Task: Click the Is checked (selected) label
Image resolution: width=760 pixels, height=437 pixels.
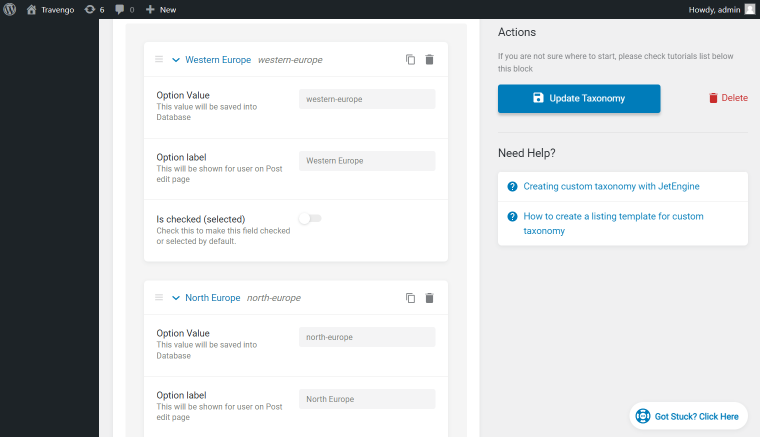Action: [201, 219]
